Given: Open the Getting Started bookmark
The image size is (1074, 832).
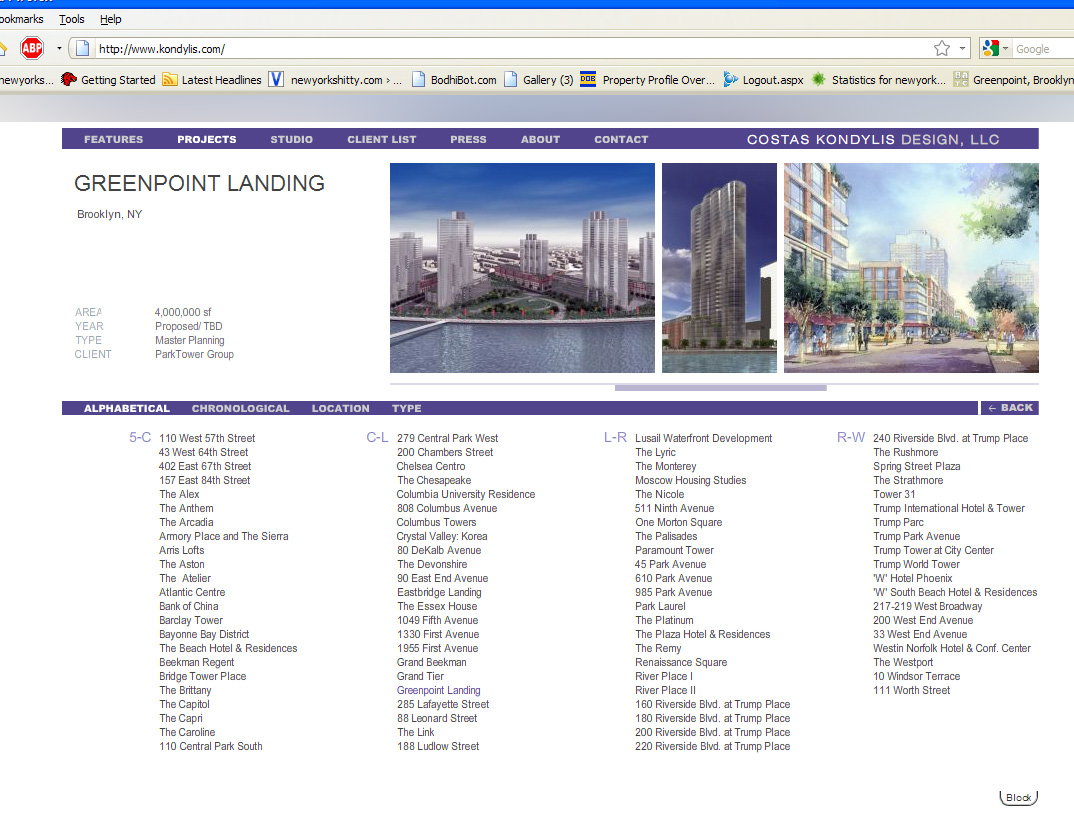Looking at the screenshot, I should point(108,80).
